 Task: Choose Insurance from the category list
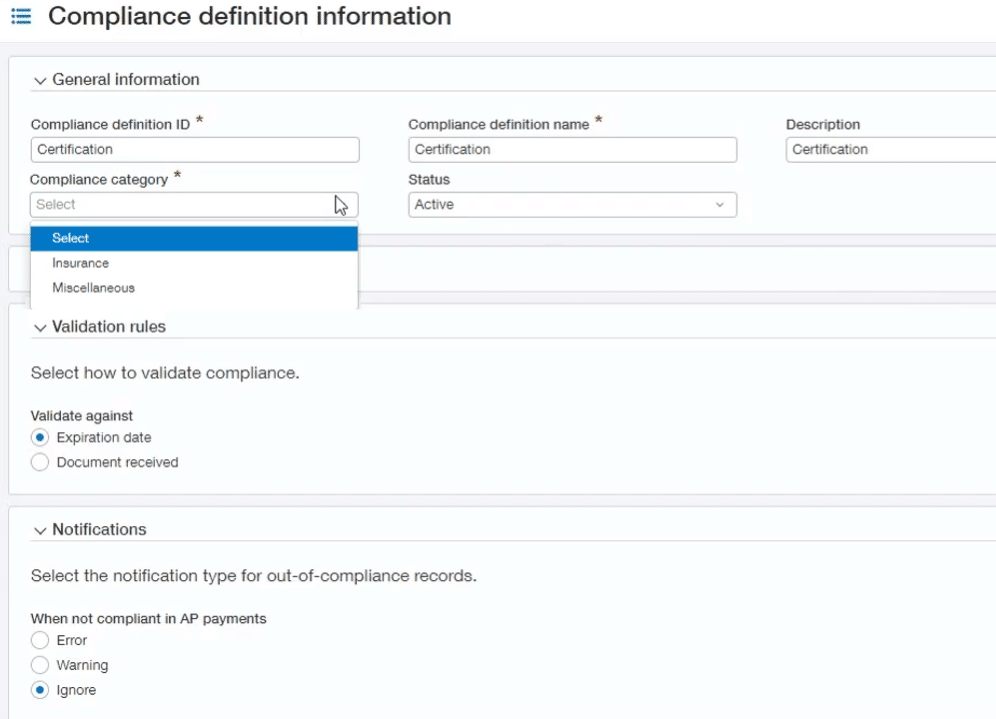tap(80, 263)
